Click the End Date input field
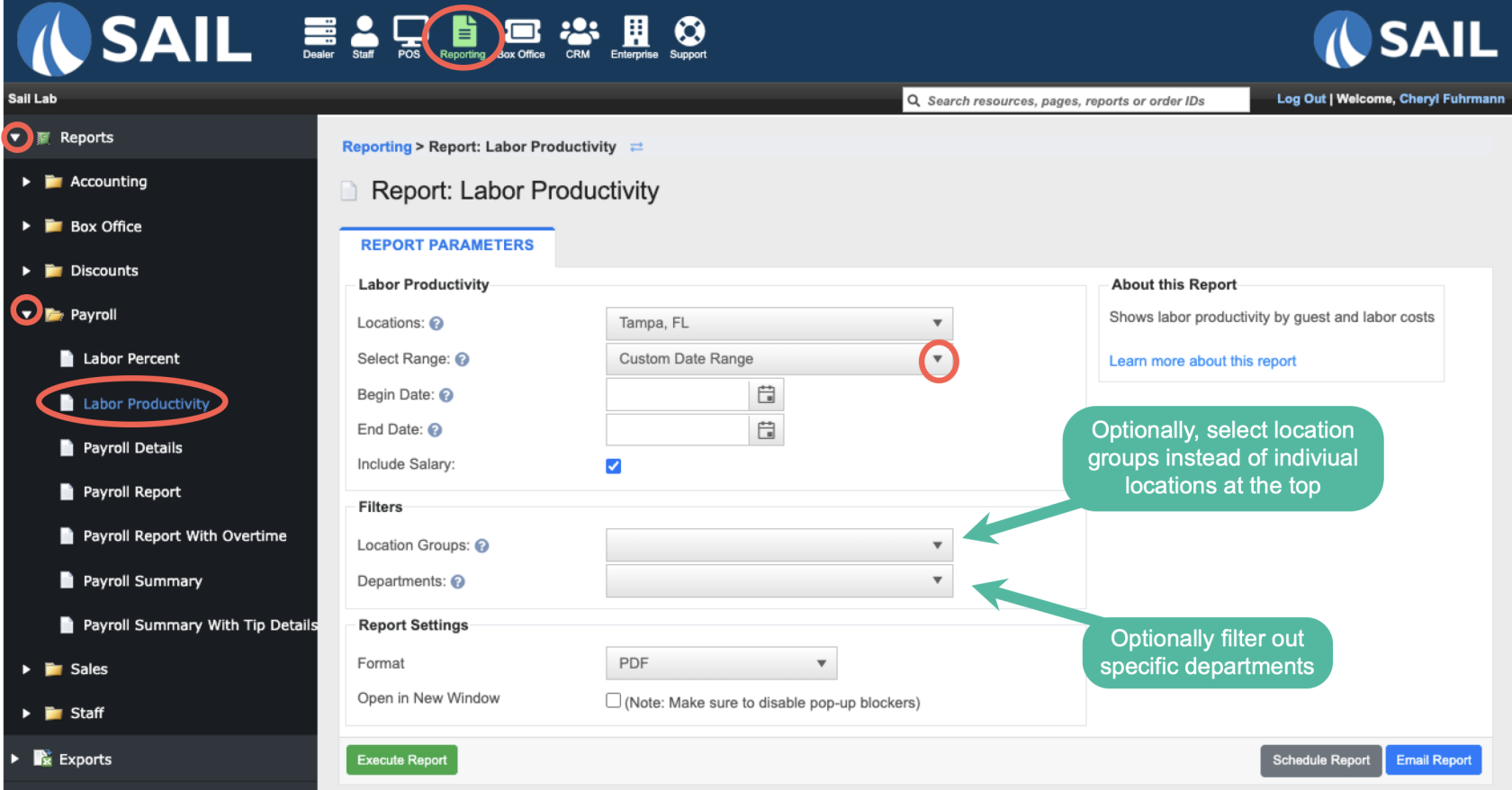This screenshot has width=1512, height=790. (x=678, y=430)
